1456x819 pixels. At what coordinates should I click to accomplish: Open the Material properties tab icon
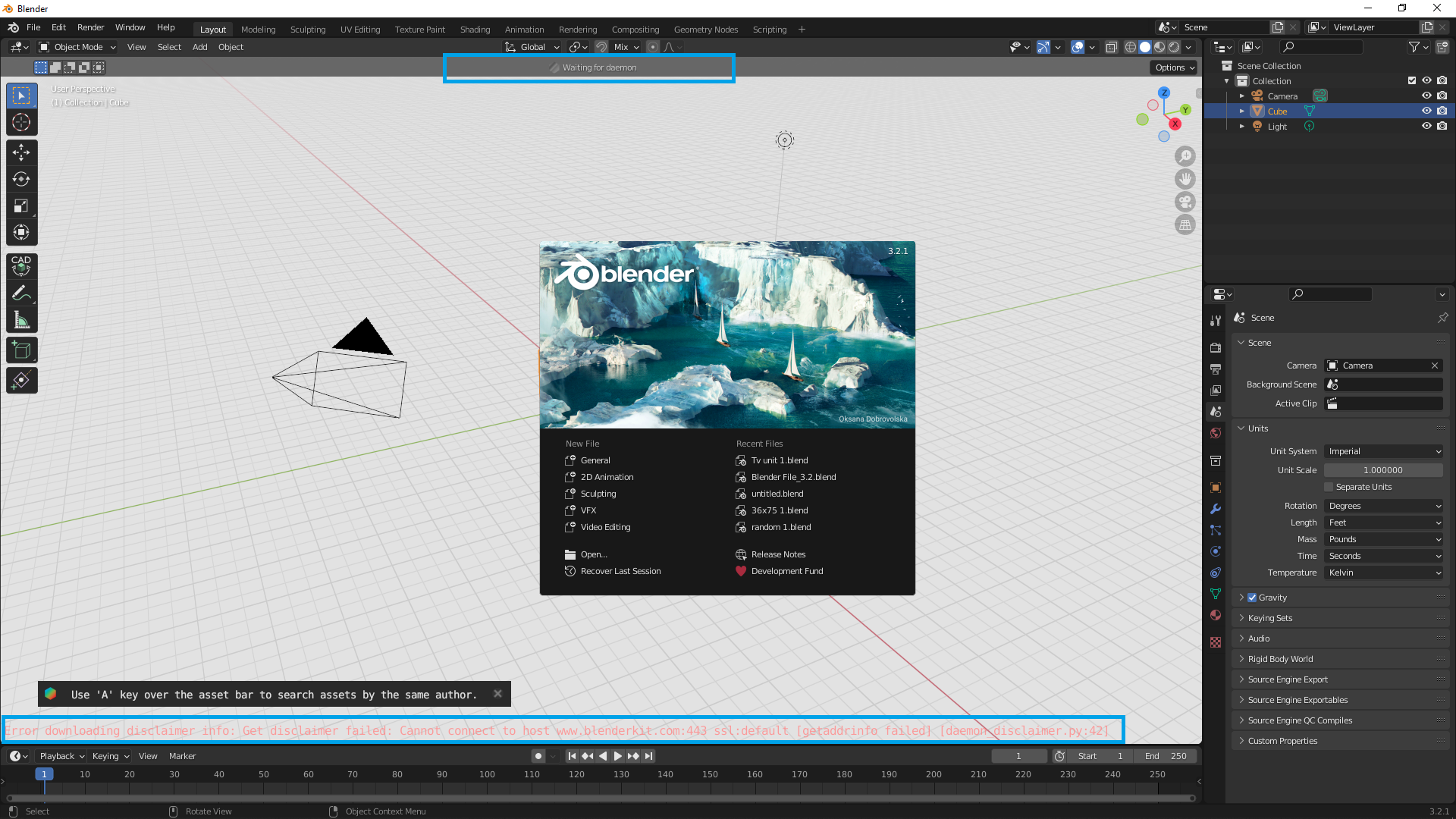point(1216,615)
